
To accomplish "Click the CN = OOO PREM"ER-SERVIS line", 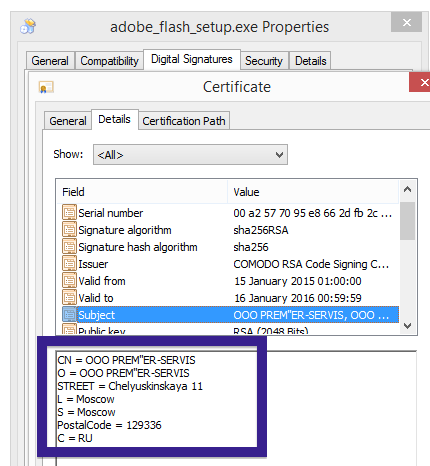I will coord(126,360).
